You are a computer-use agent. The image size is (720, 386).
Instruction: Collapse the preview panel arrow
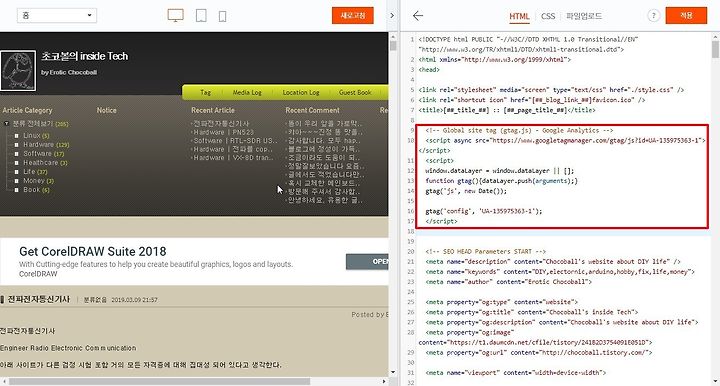[392, 16]
